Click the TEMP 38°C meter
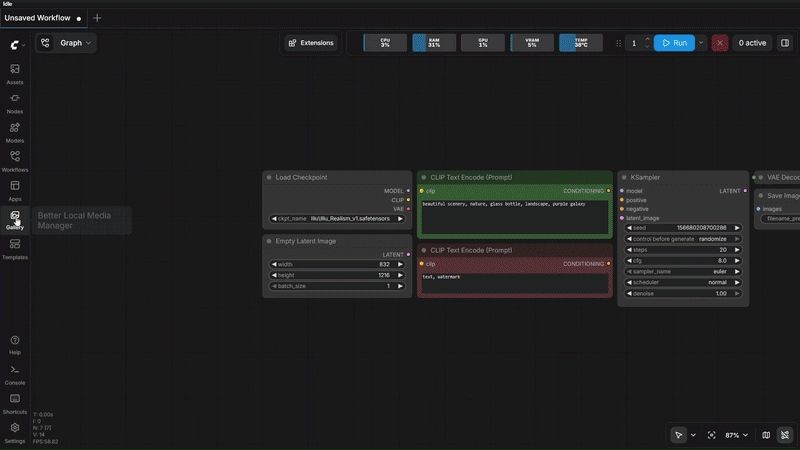800x450 pixels. point(581,43)
